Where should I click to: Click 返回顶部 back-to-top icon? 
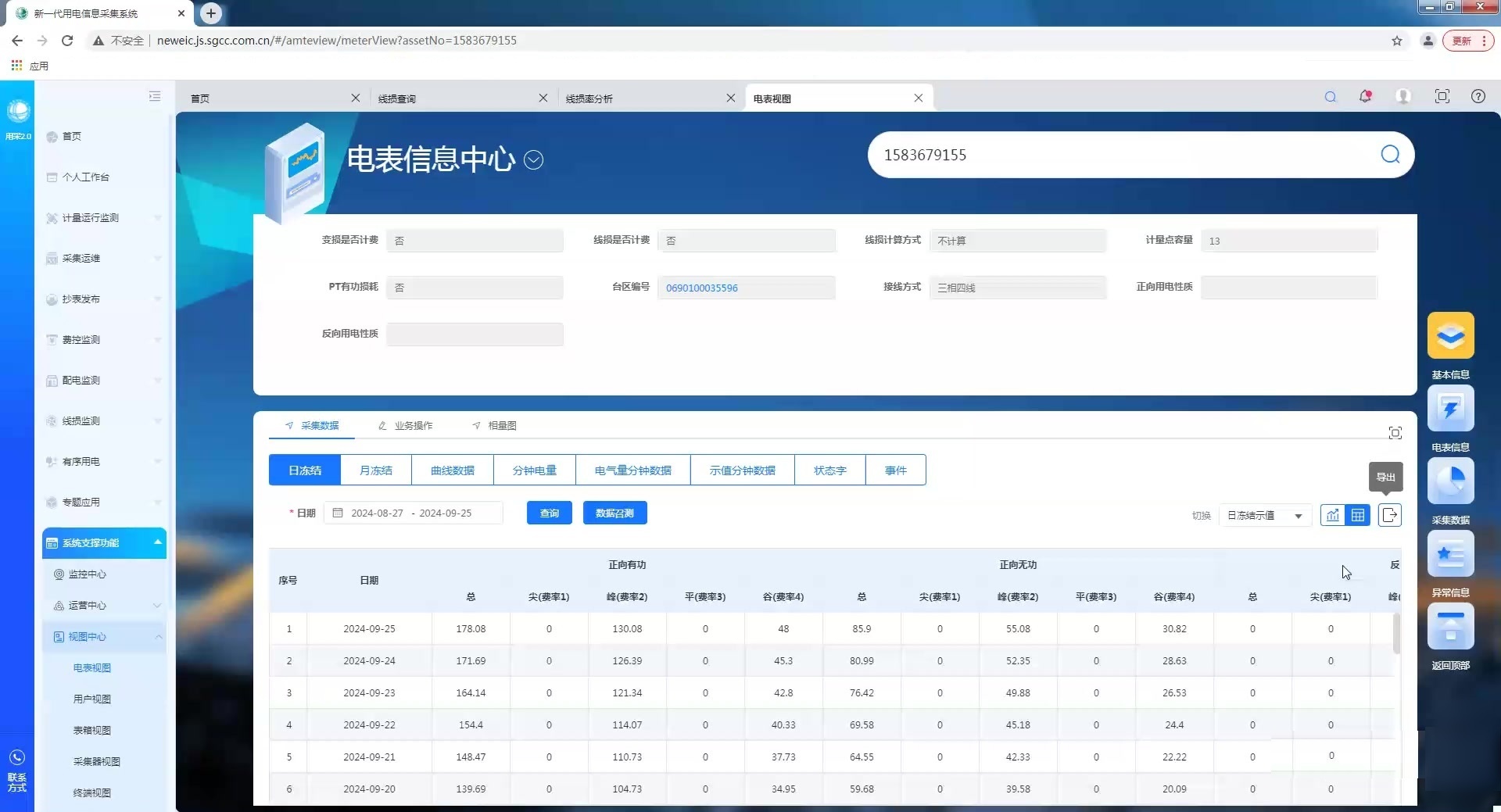pos(1450,627)
